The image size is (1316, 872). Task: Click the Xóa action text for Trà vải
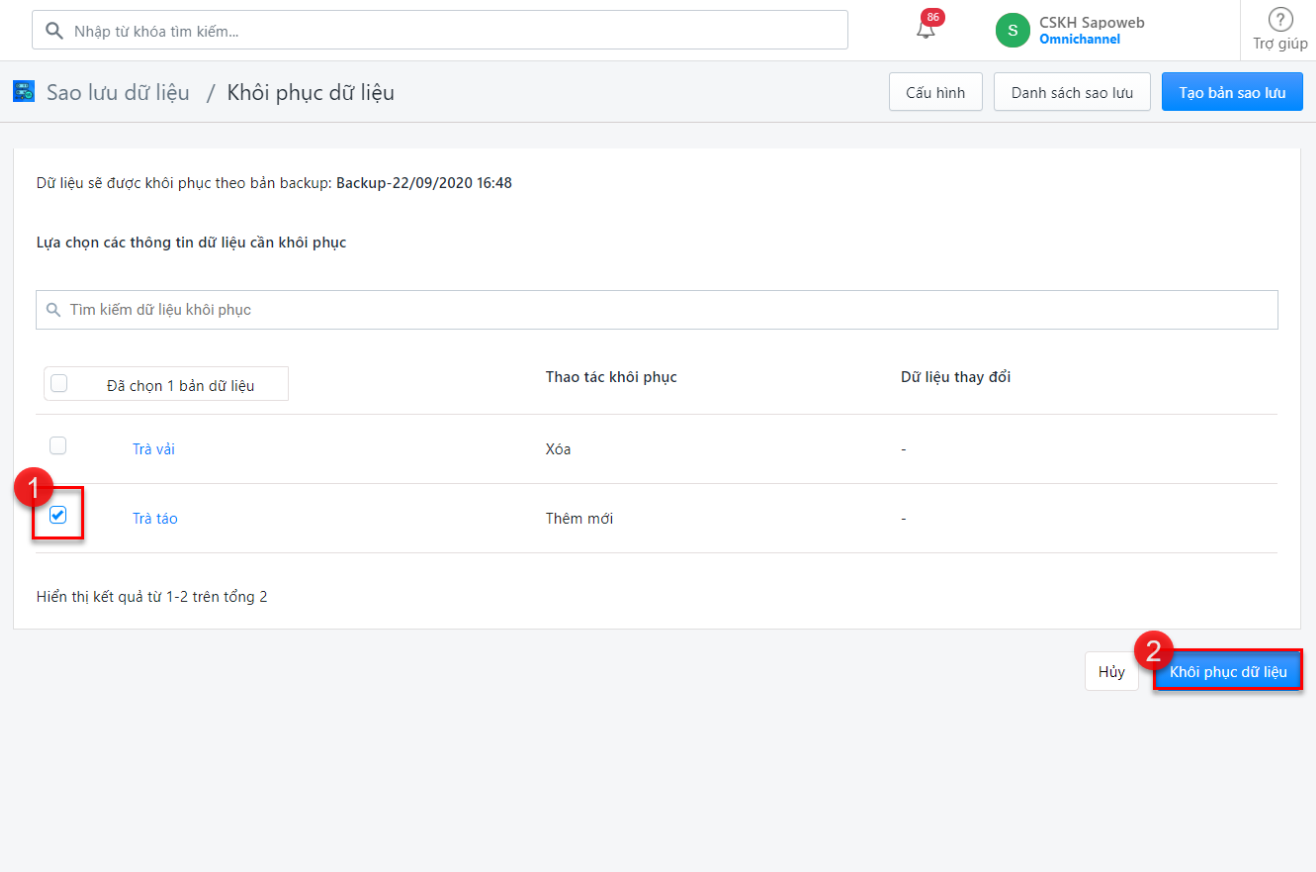[558, 449]
